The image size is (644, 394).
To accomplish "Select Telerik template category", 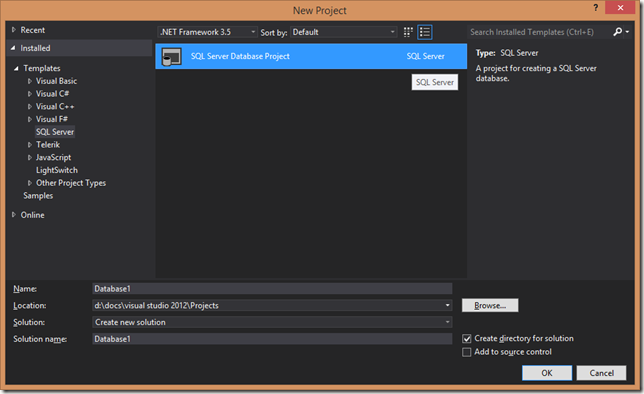I will [48, 145].
